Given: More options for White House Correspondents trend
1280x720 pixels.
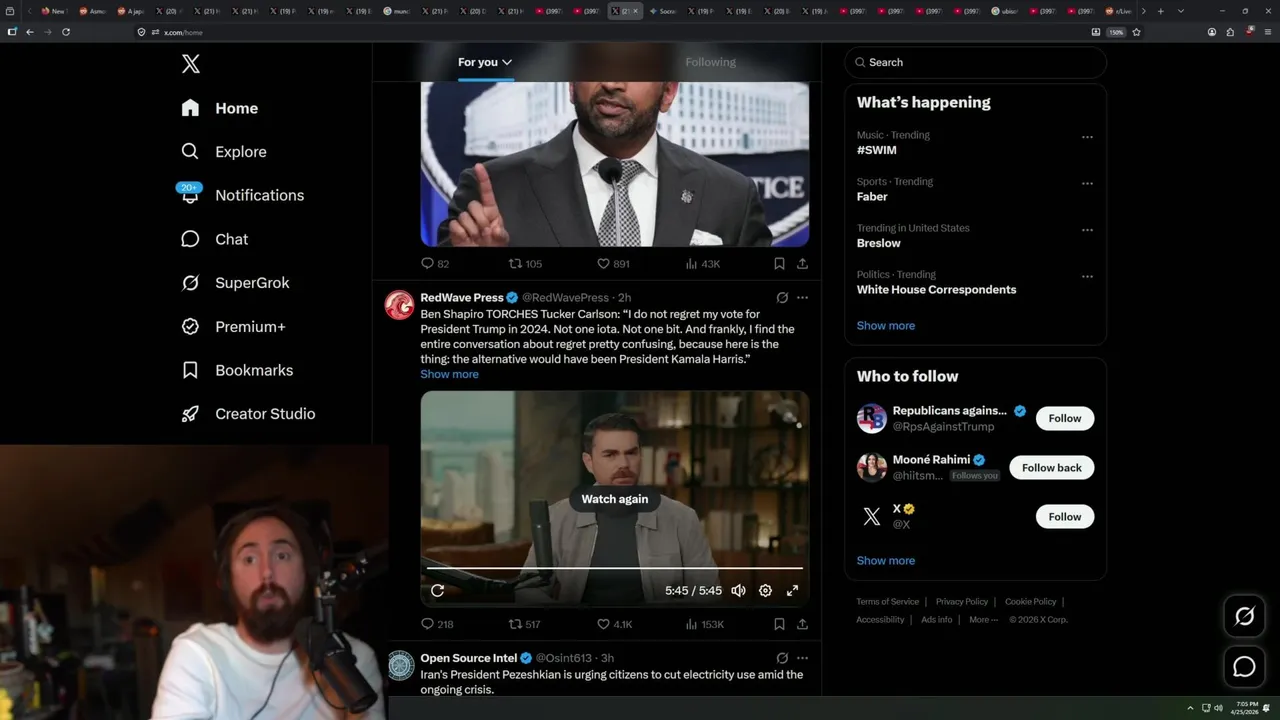Looking at the screenshot, I should coord(1087,277).
